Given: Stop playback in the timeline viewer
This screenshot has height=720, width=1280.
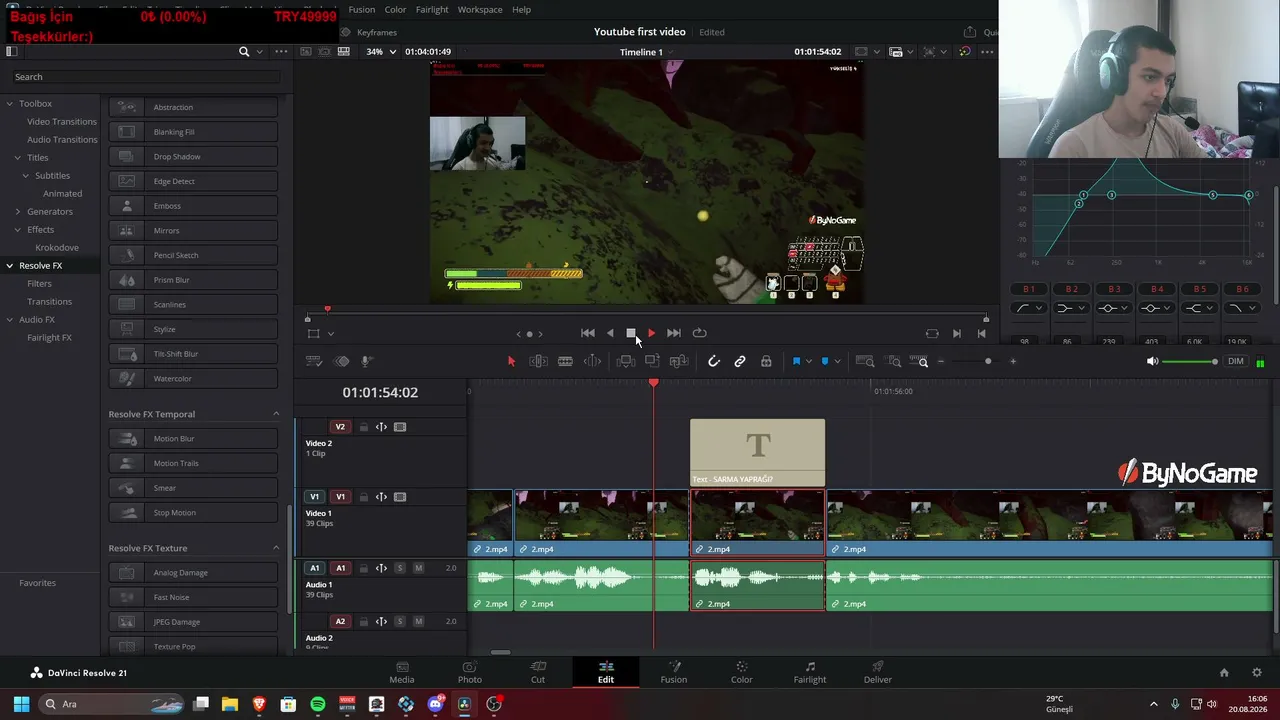Looking at the screenshot, I should pyautogui.click(x=631, y=333).
